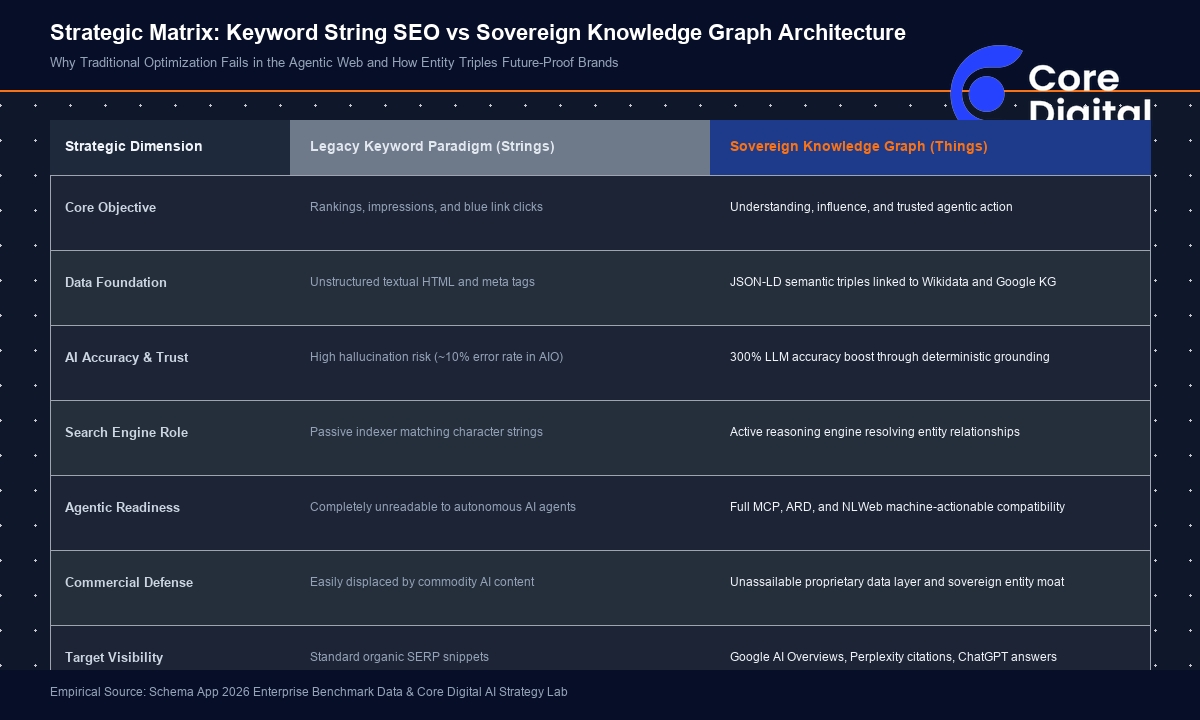Image resolution: width=1200 pixels, height=720 pixels.
Task: Select the 'Agentic Readiness' row label
Action: [x=123, y=508]
